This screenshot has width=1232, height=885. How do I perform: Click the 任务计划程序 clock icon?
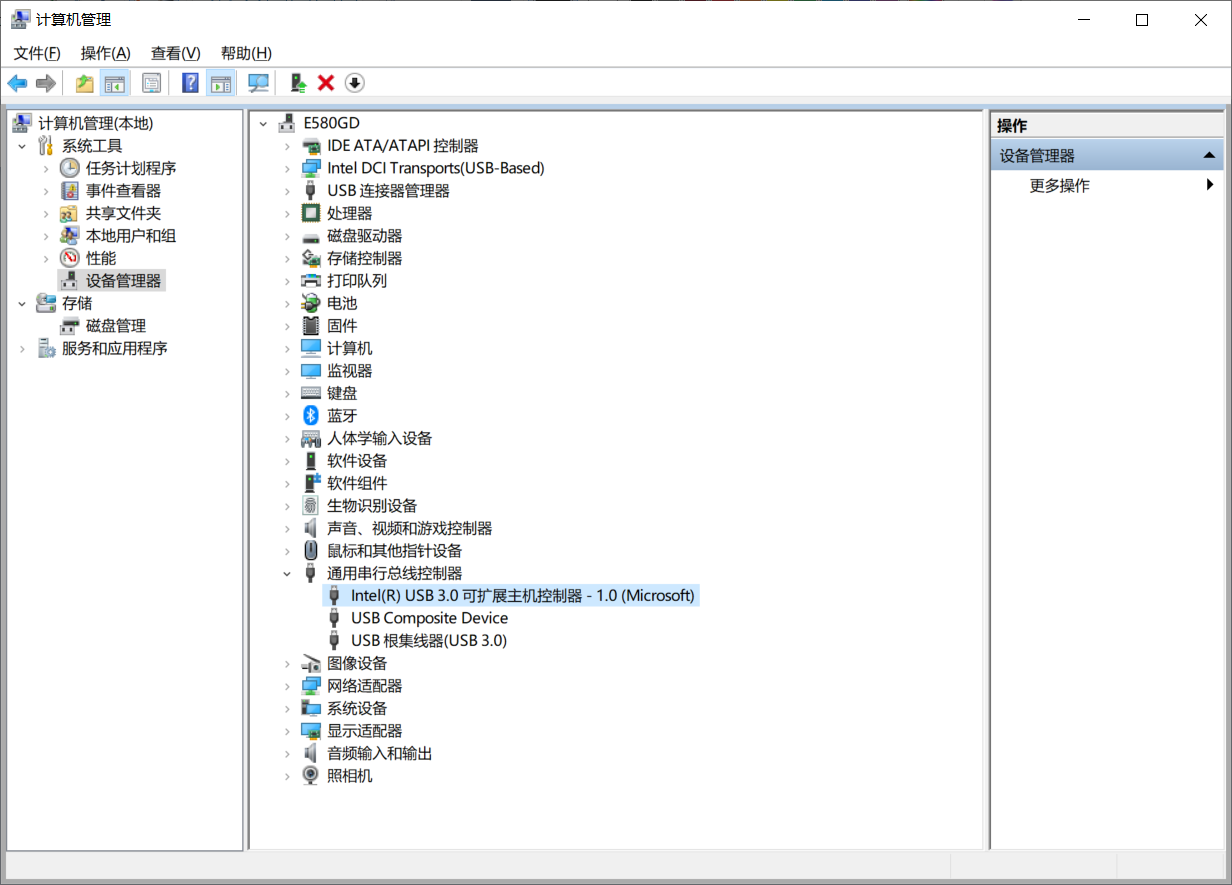[x=70, y=168]
